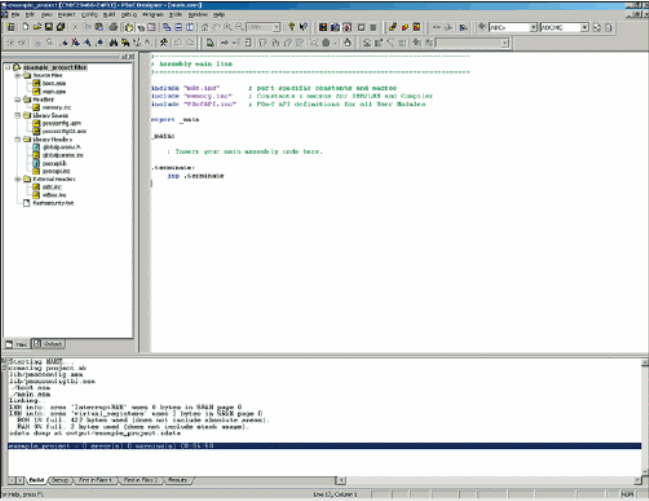Collapse the example_project files root node
The width and height of the screenshot is (649, 501).
tap(7, 67)
